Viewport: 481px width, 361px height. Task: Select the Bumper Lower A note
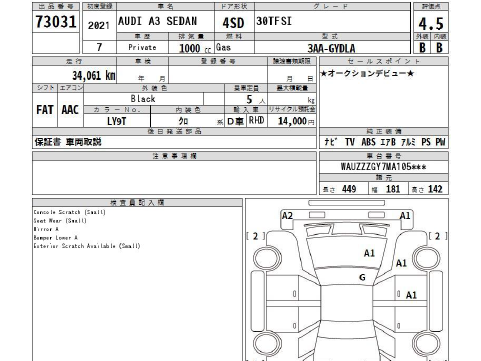[56, 238]
